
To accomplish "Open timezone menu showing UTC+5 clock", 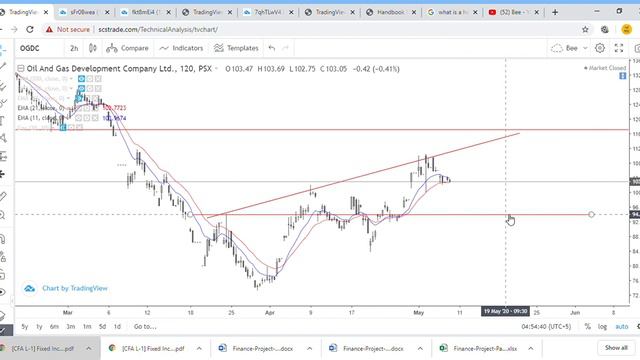I will point(546,327).
